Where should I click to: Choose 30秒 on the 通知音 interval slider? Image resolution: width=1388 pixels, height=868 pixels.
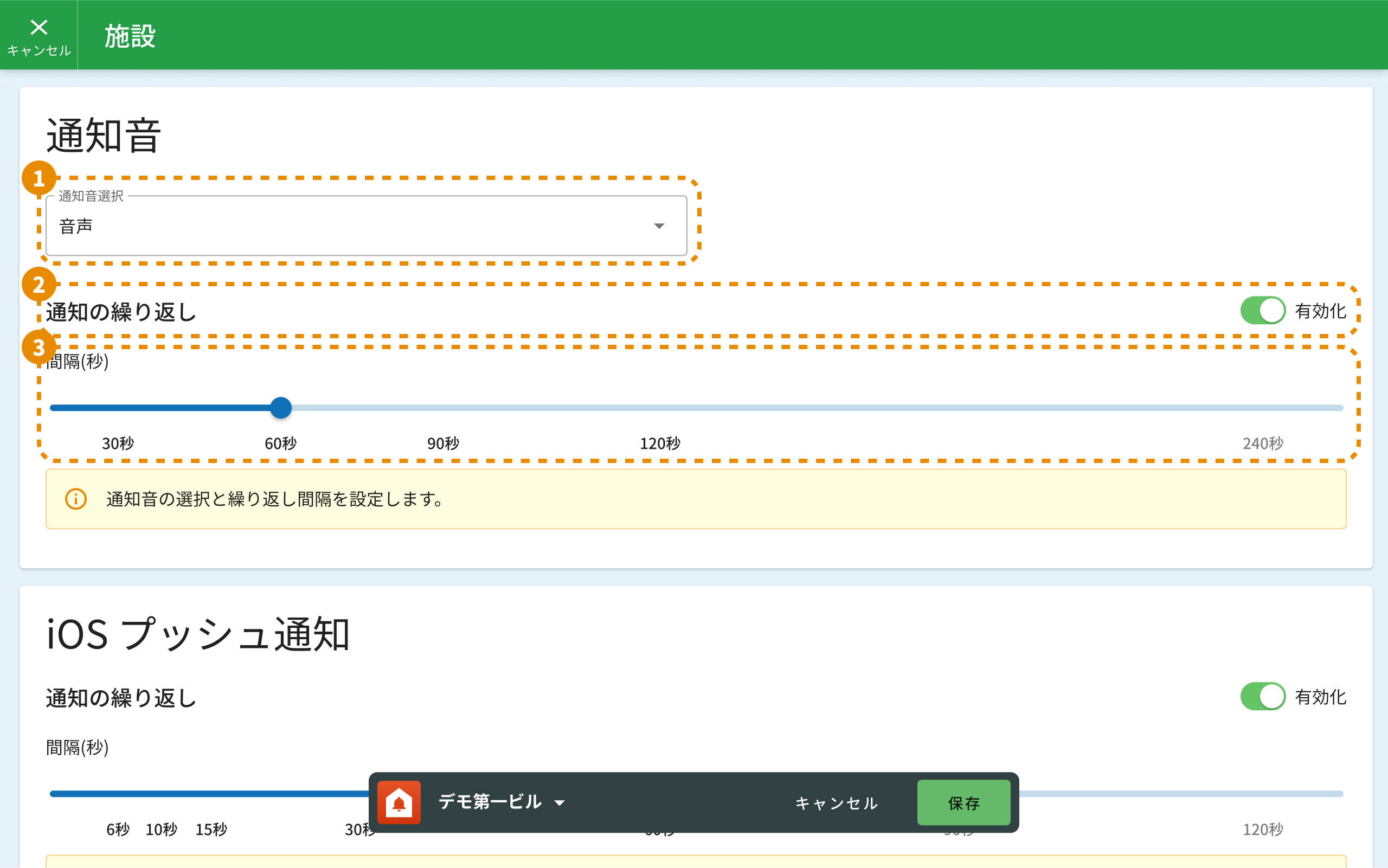pos(118,443)
